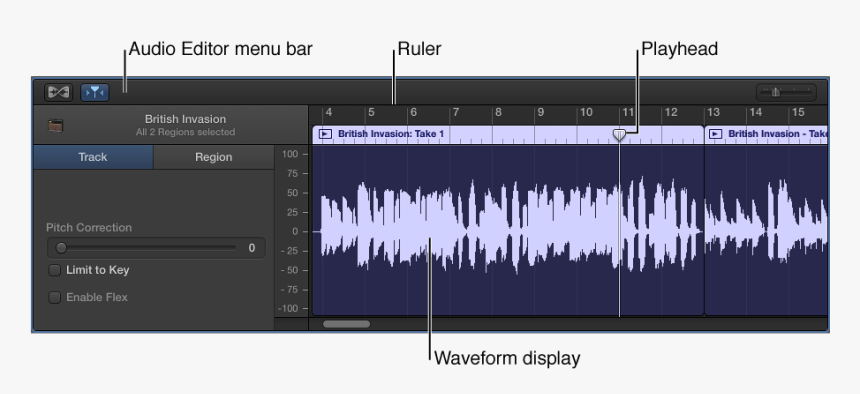Click the Flex tool icon in menu bar
This screenshot has width=860, height=394.
58,93
